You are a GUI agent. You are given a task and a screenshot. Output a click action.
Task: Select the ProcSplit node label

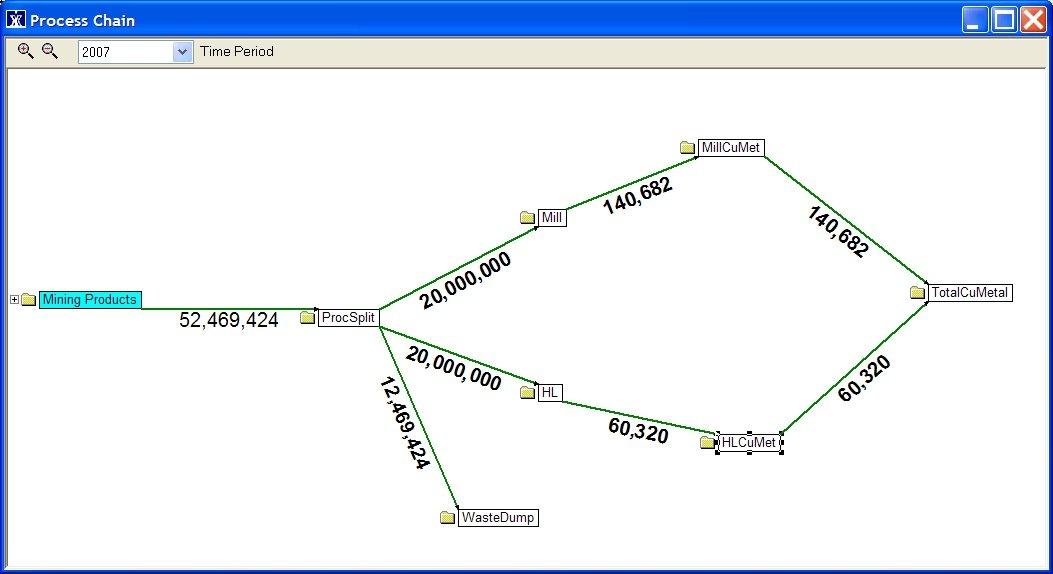(348, 318)
